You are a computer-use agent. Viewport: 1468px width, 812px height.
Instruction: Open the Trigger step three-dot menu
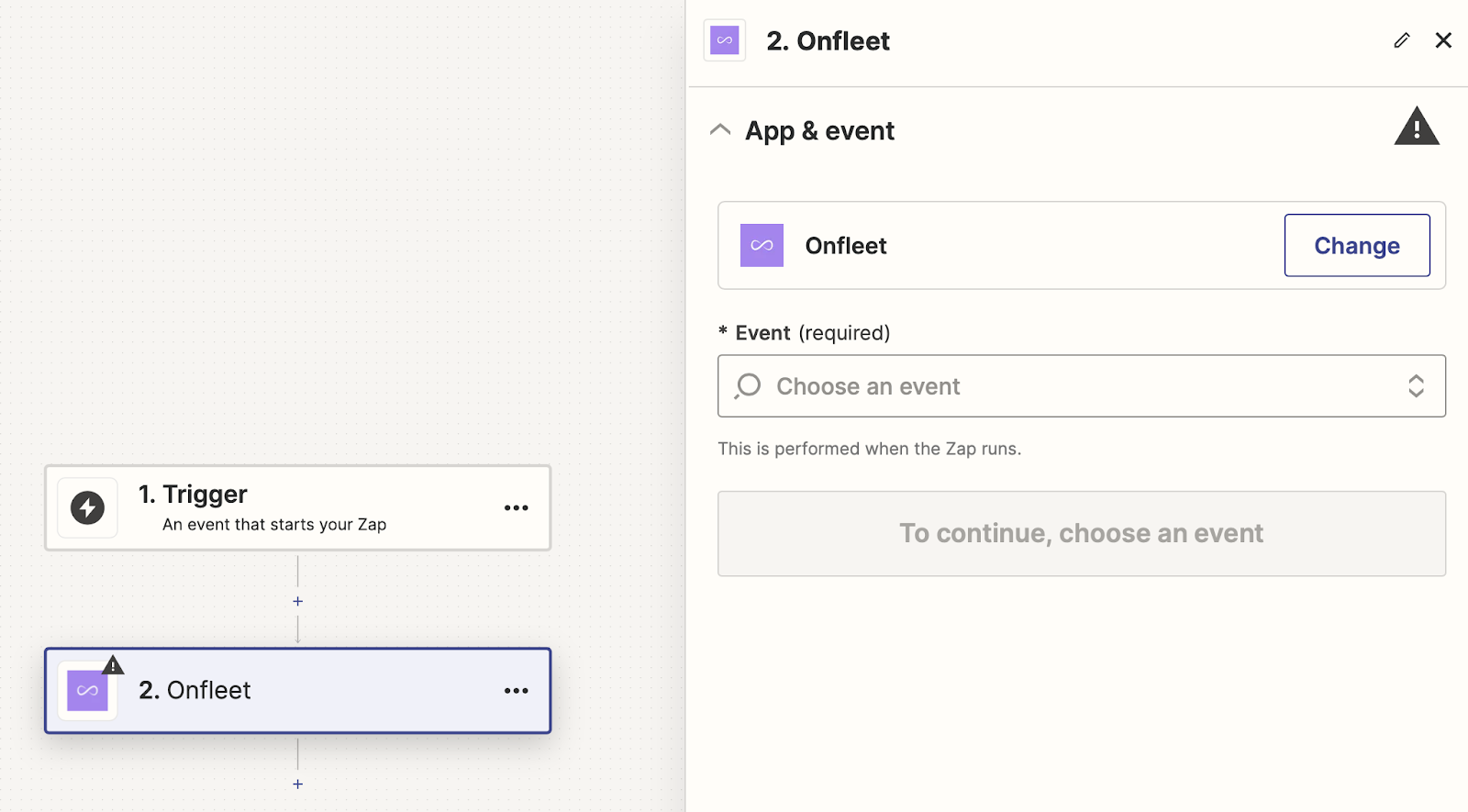coord(517,507)
